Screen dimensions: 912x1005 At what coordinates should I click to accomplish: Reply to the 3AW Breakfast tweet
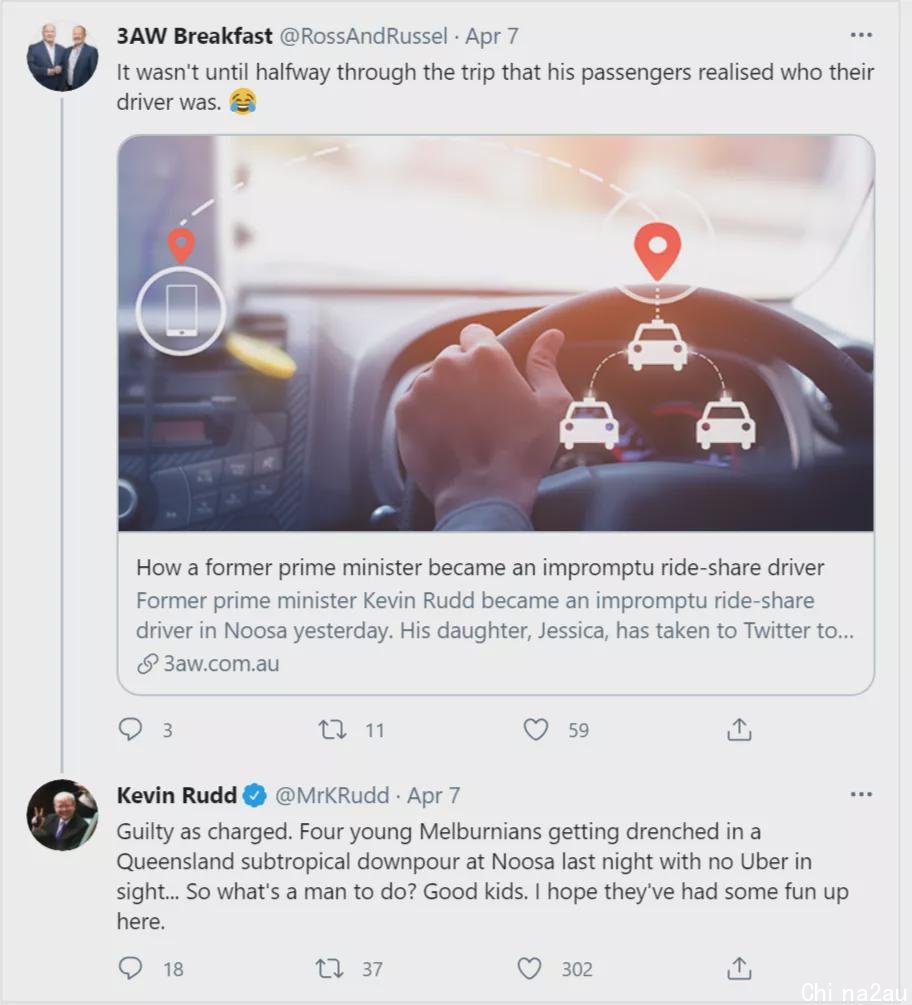131,729
